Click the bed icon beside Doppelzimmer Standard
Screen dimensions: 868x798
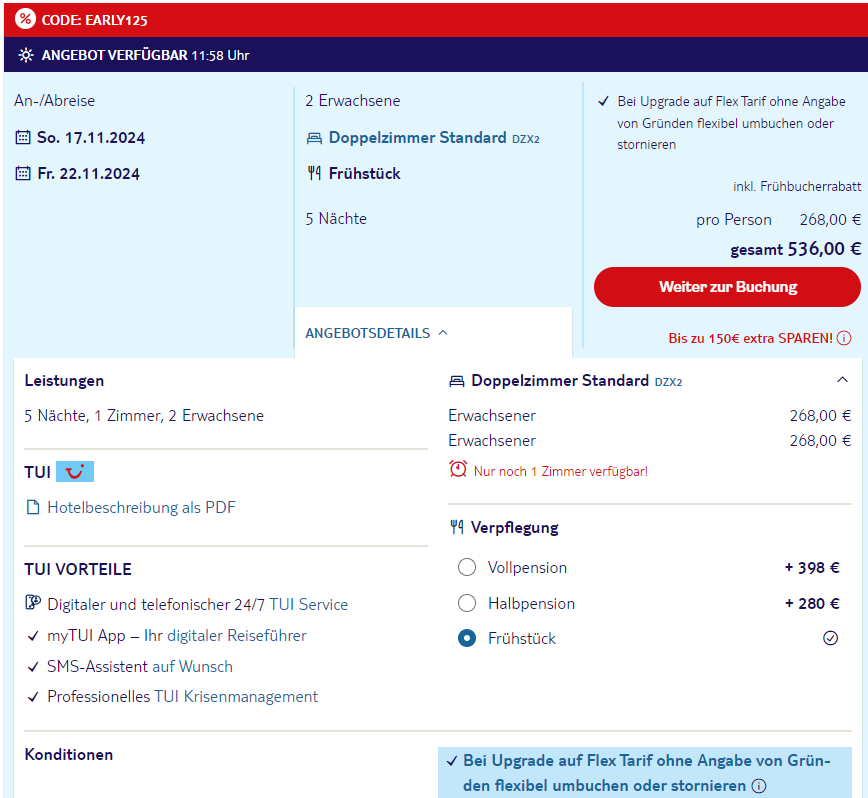(314, 138)
